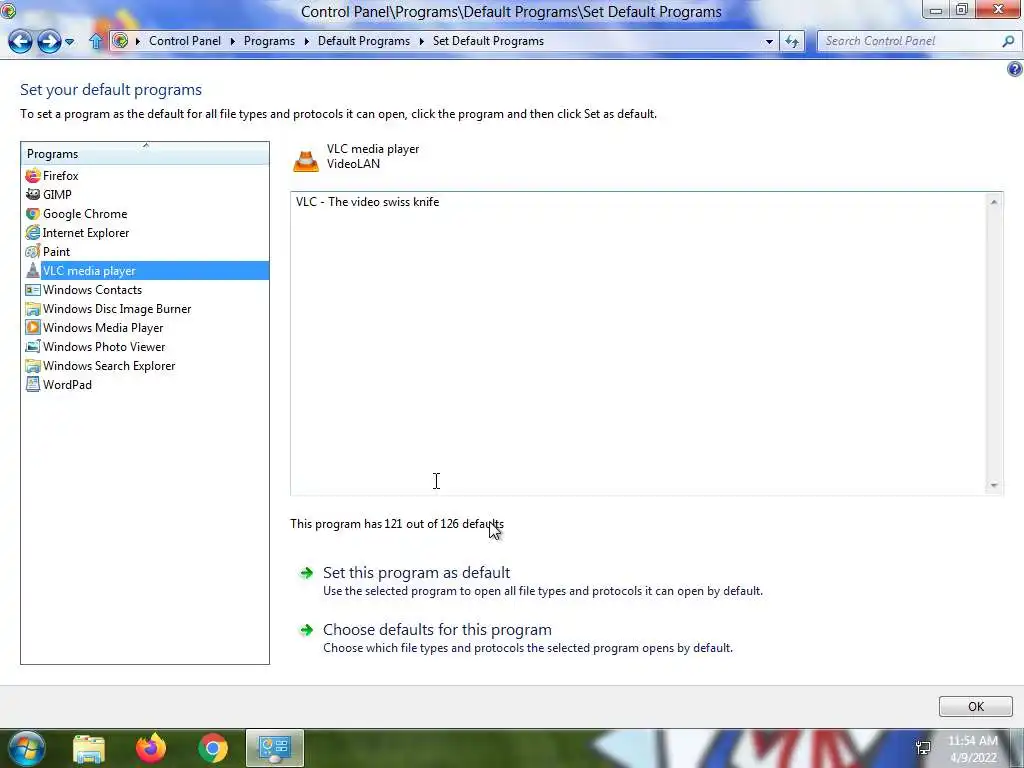Click the Windows Photo Viewer icon
This screenshot has height=768, width=1024.
(33, 346)
